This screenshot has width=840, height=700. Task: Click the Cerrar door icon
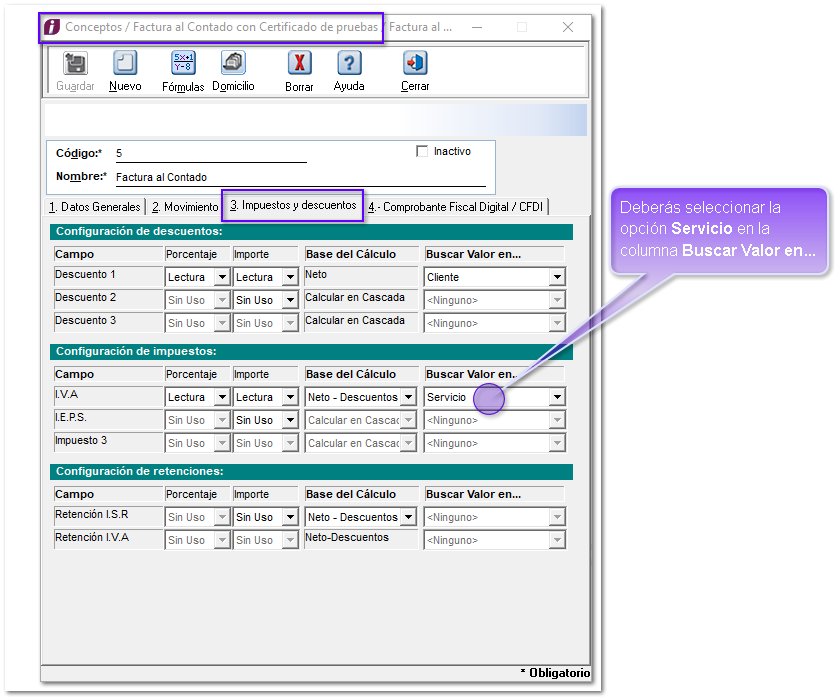pyautogui.click(x=415, y=64)
